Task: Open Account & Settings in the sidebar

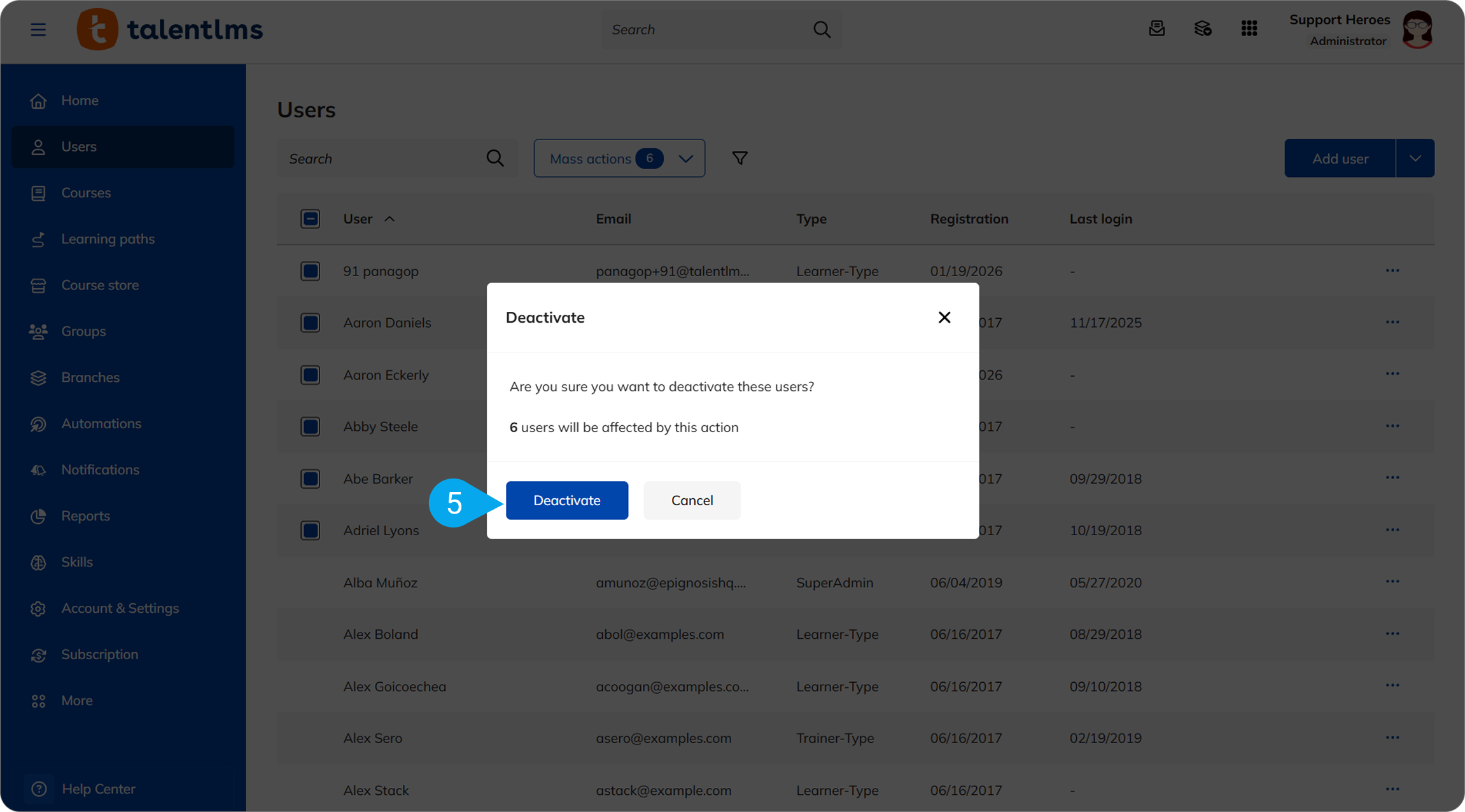Action: click(x=123, y=608)
